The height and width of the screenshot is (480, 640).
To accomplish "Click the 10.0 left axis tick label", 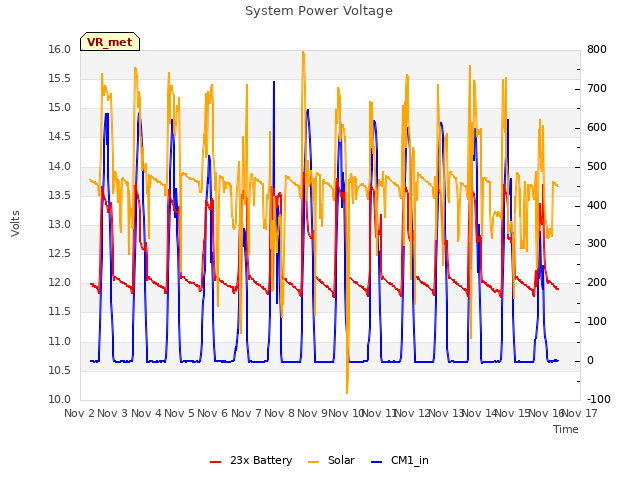I will click(60, 399).
